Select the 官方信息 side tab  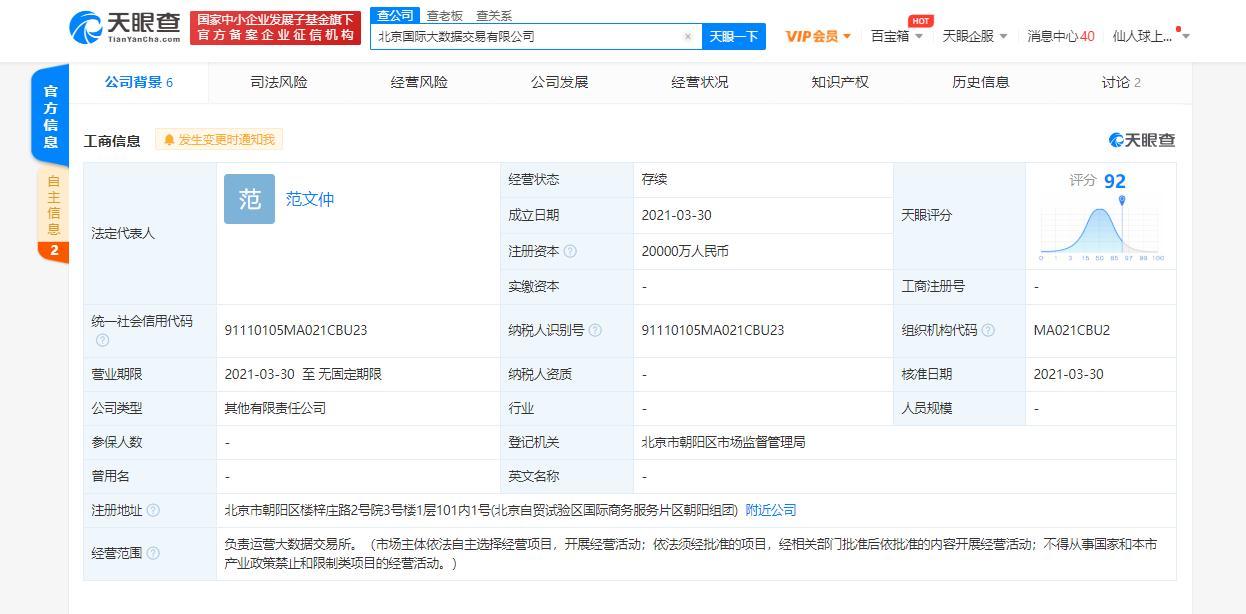click(50, 115)
